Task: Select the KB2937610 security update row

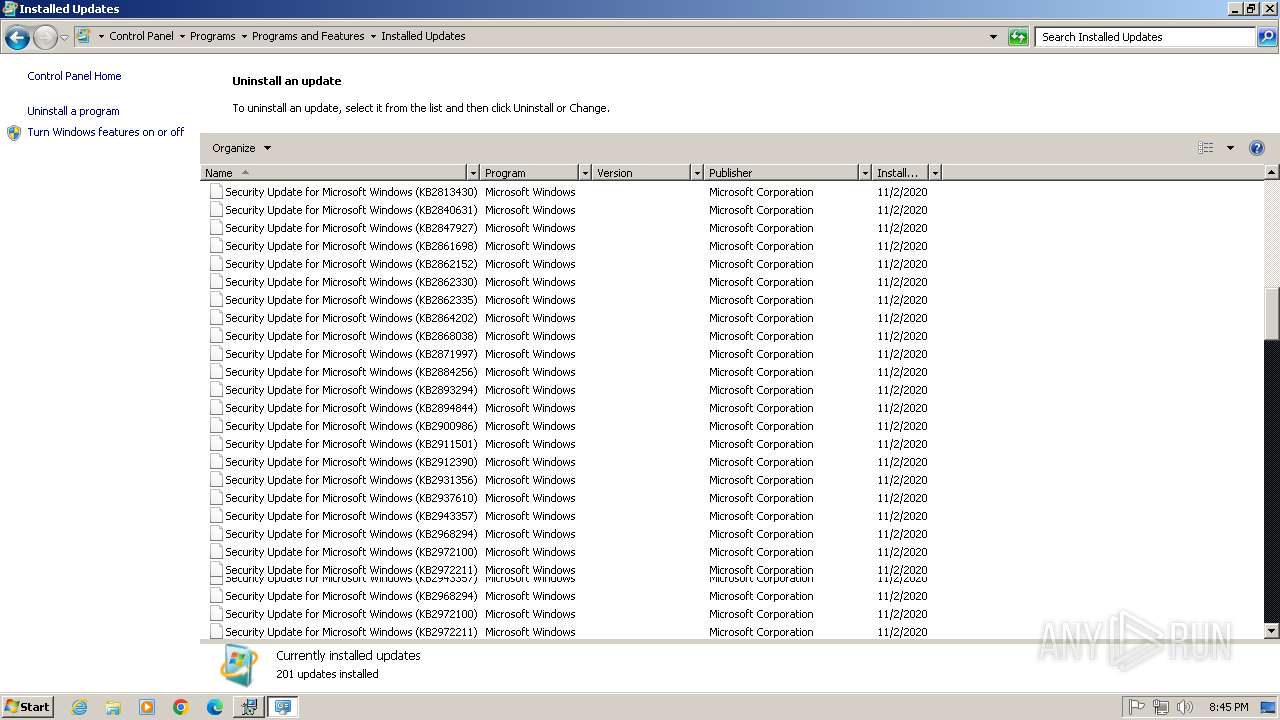Action: pos(568,498)
